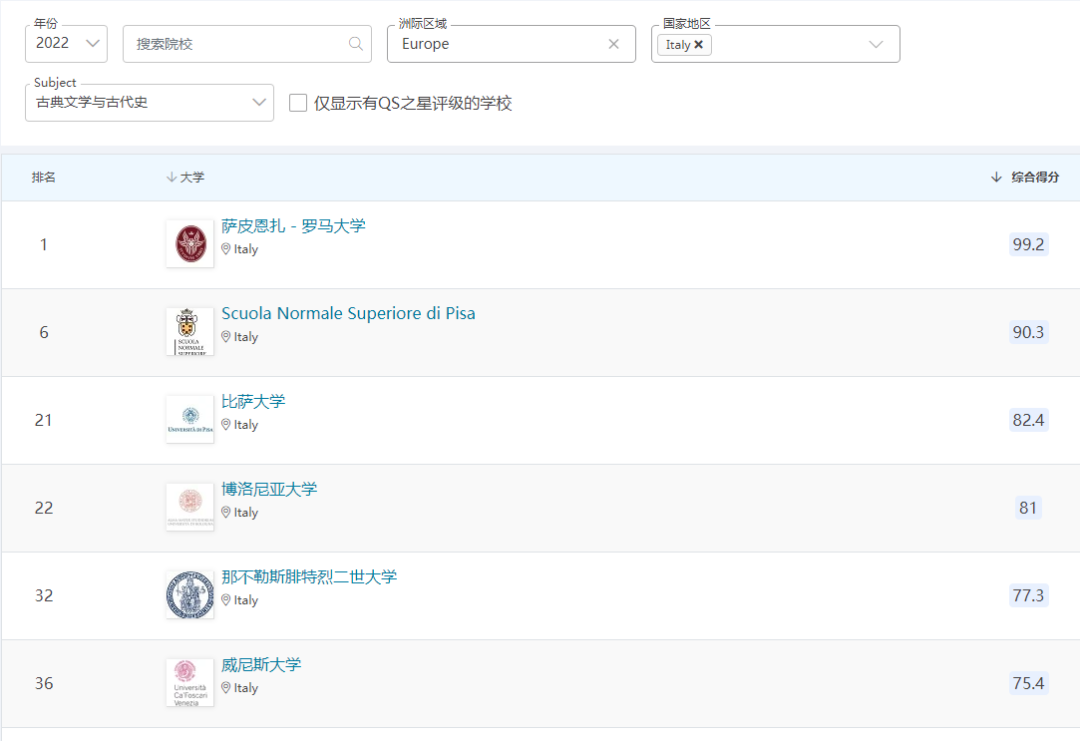Click the rank column header
The height and width of the screenshot is (741, 1080).
pyautogui.click(x=43, y=178)
